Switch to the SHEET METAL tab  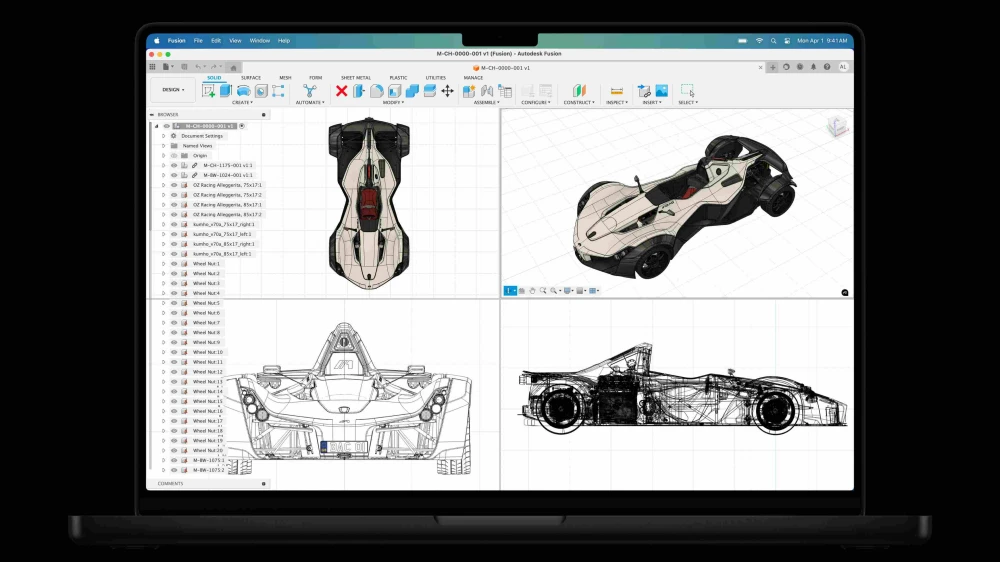pos(356,78)
